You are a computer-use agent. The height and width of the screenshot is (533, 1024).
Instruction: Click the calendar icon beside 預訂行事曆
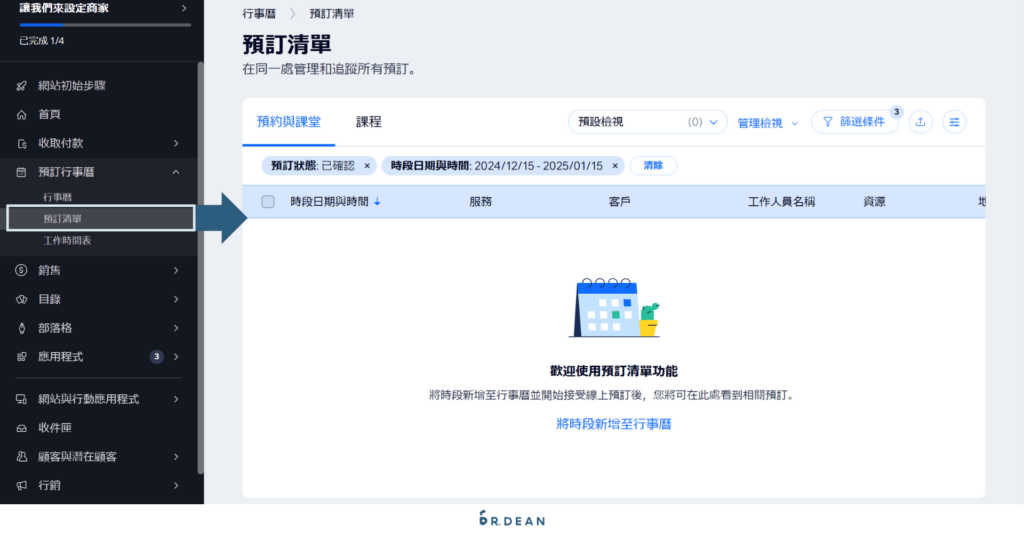22,172
